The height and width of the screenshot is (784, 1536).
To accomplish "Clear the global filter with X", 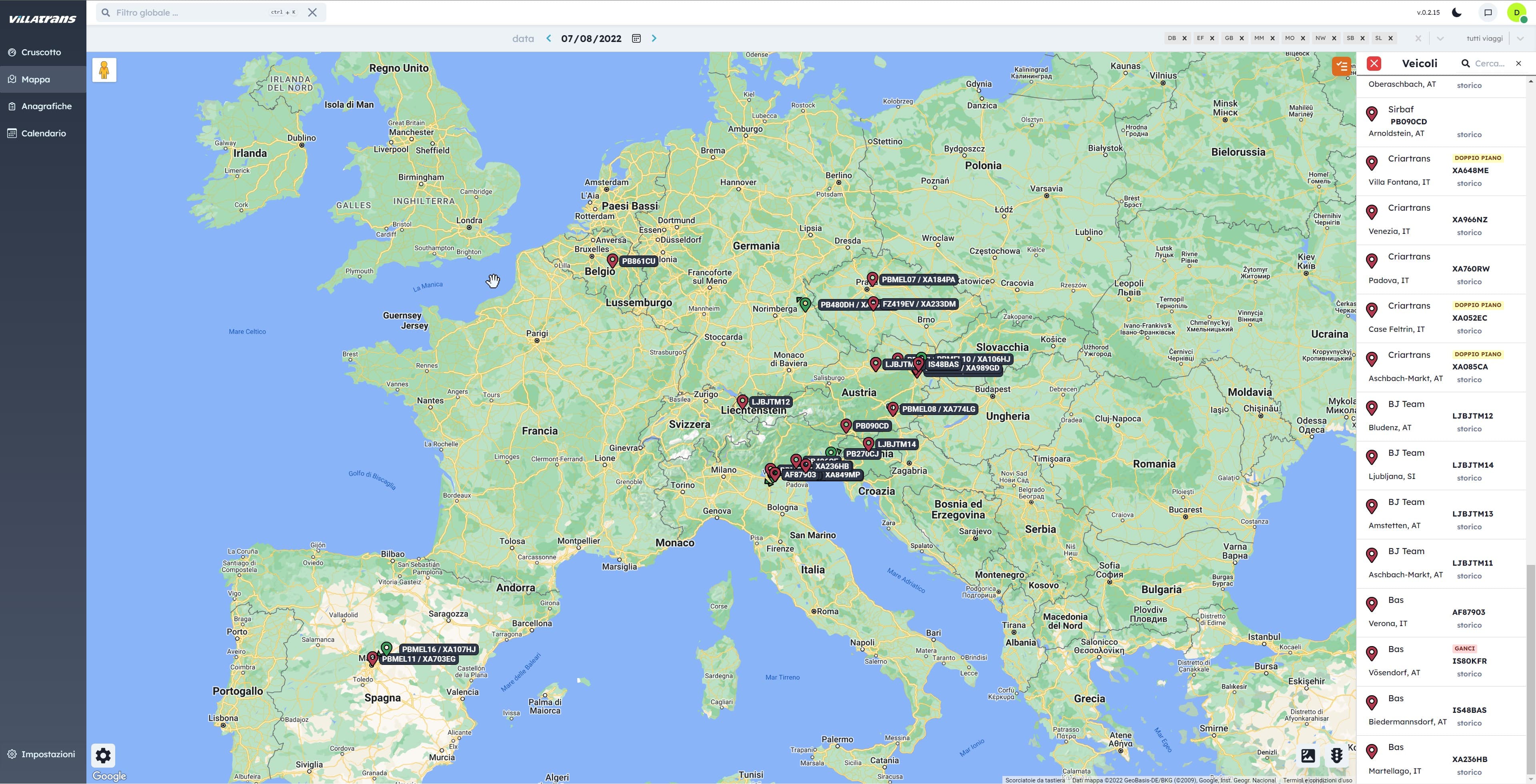I will click(312, 12).
